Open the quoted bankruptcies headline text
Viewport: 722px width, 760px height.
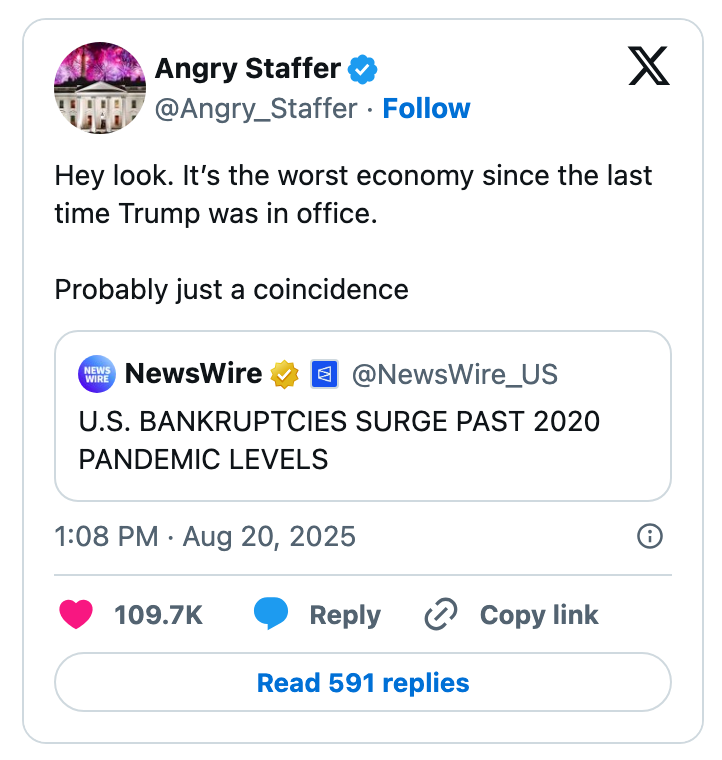(x=339, y=440)
